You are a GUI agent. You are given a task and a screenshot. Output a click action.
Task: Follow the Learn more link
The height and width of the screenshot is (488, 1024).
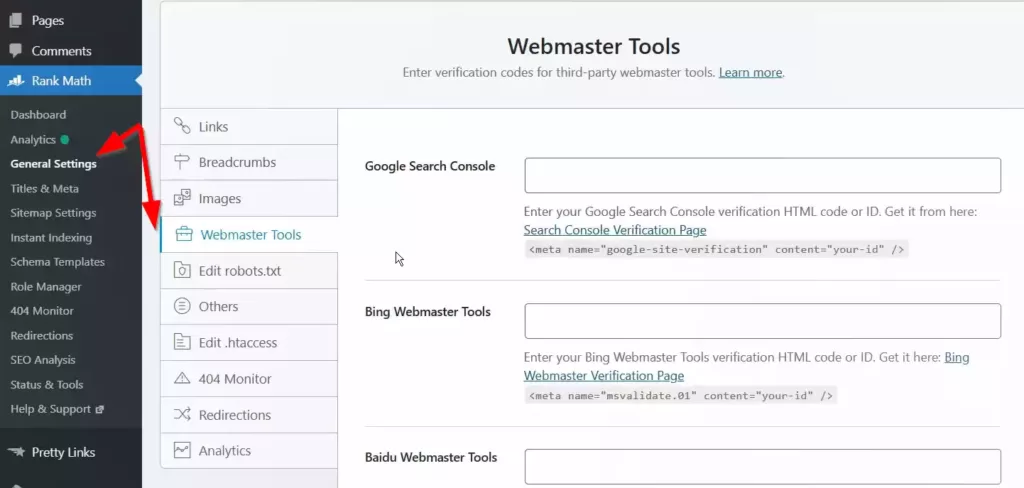click(750, 73)
